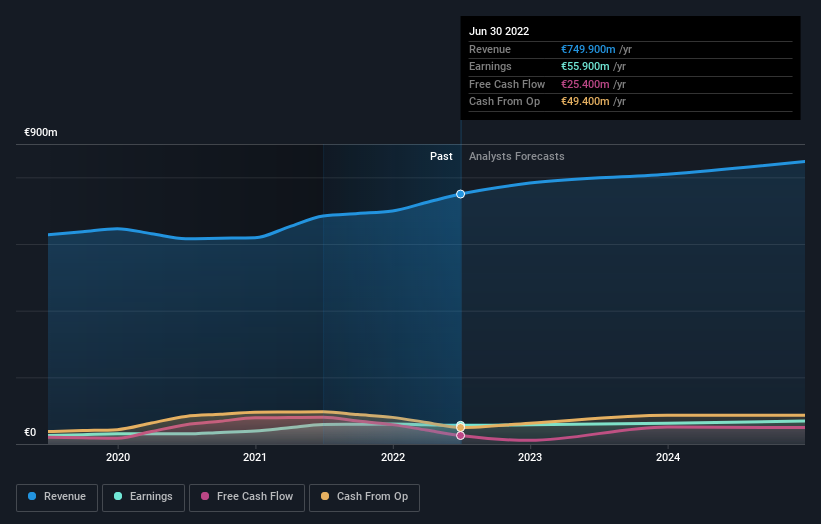Click the 'Analysts Forecasts' label
This screenshot has height=524, width=821.
click(517, 156)
